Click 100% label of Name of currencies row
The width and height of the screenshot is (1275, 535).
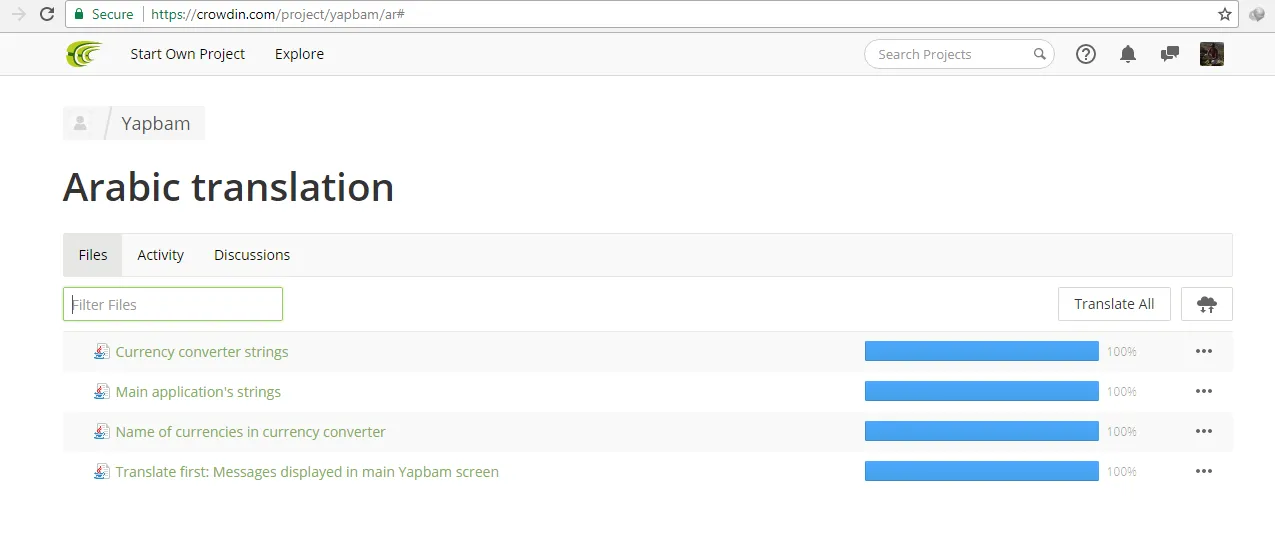point(1122,432)
